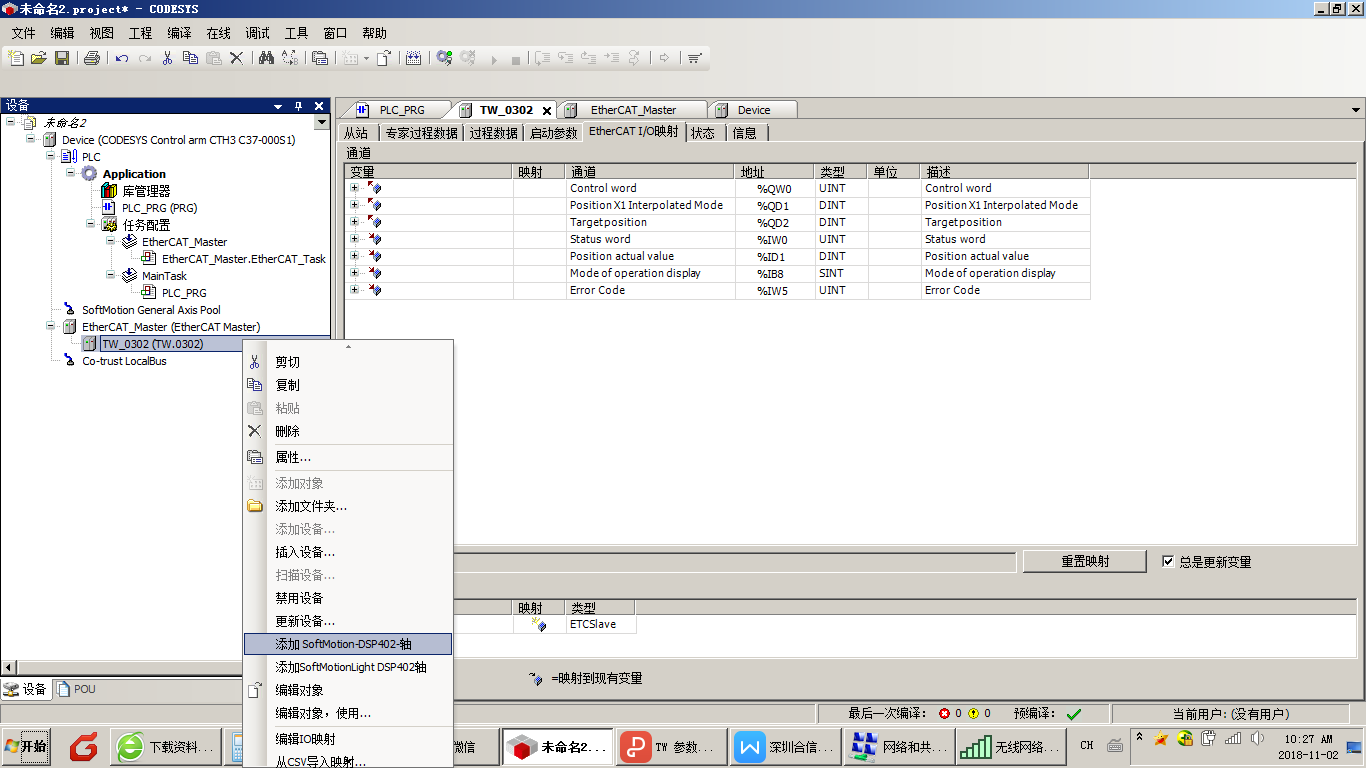This screenshot has width=1366, height=768.
Task: Create a new project from toolbar
Action: point(16,58)
